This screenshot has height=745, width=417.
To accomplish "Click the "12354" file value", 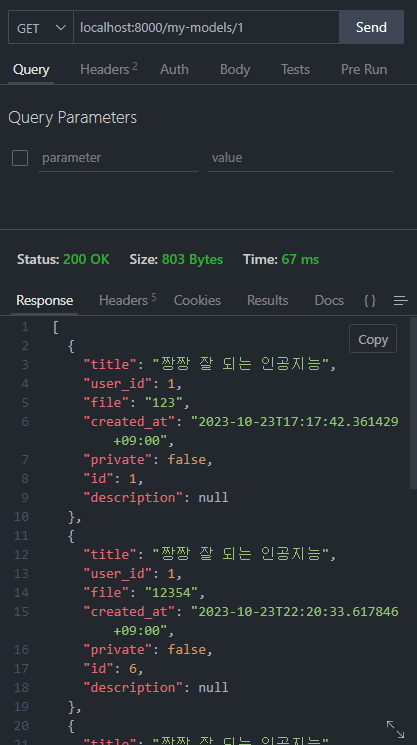I will tap(171, 593).
